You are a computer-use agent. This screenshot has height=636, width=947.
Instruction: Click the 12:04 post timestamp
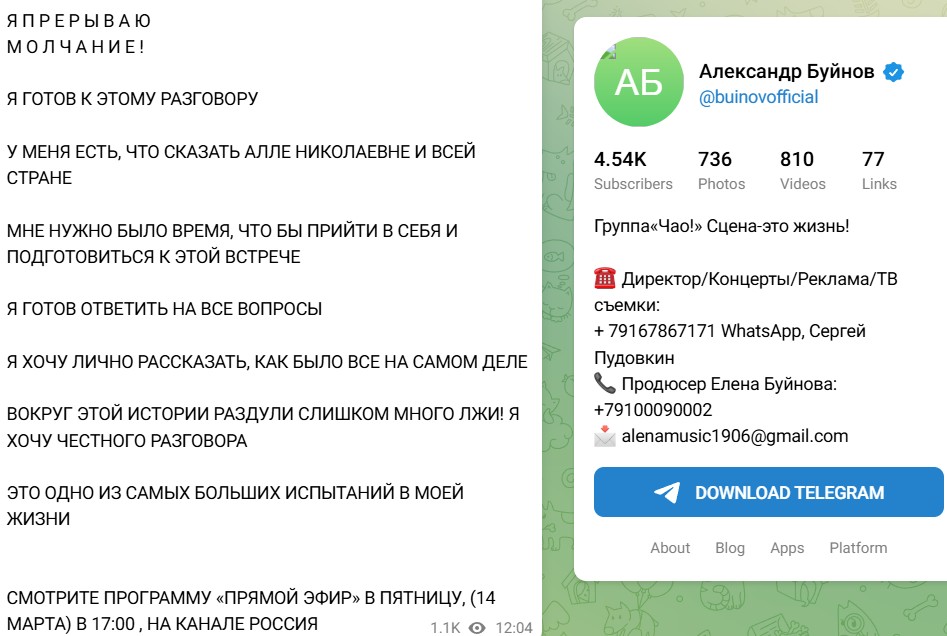pos(514,628)
